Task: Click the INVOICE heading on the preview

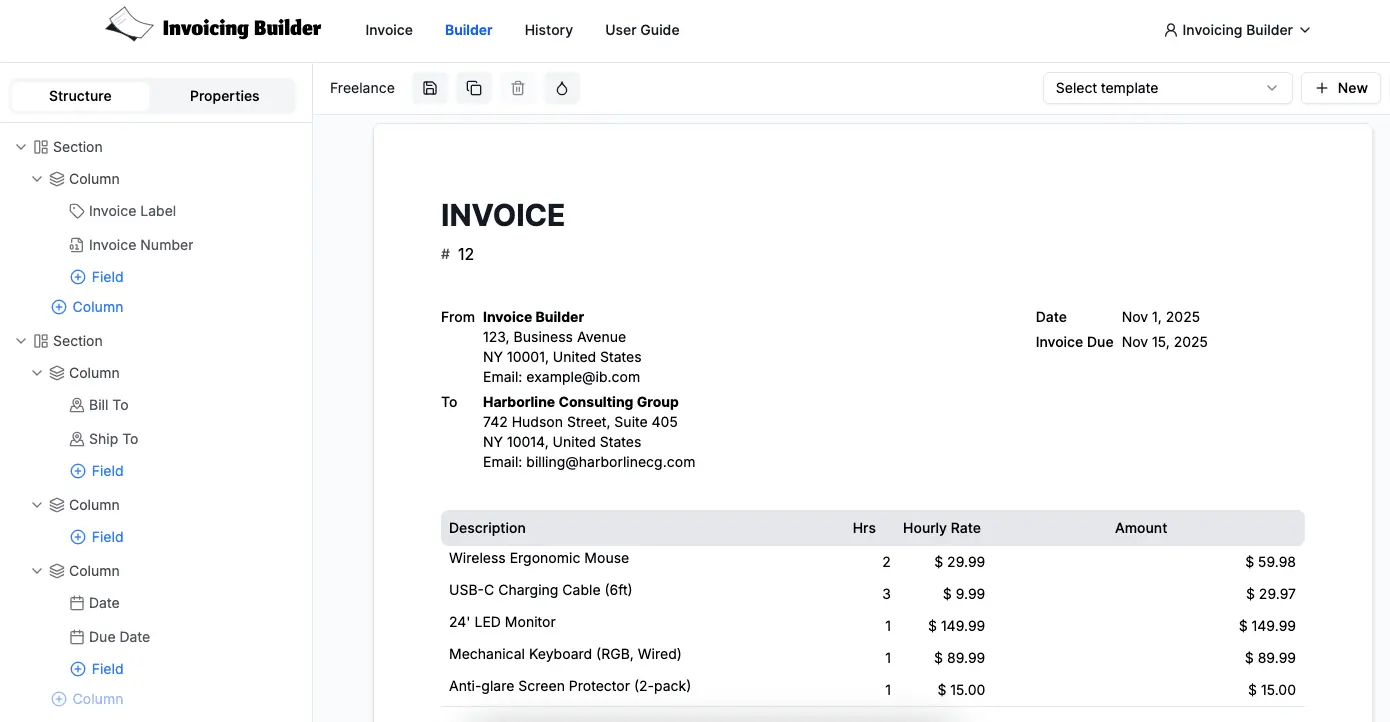Action: 503,215
